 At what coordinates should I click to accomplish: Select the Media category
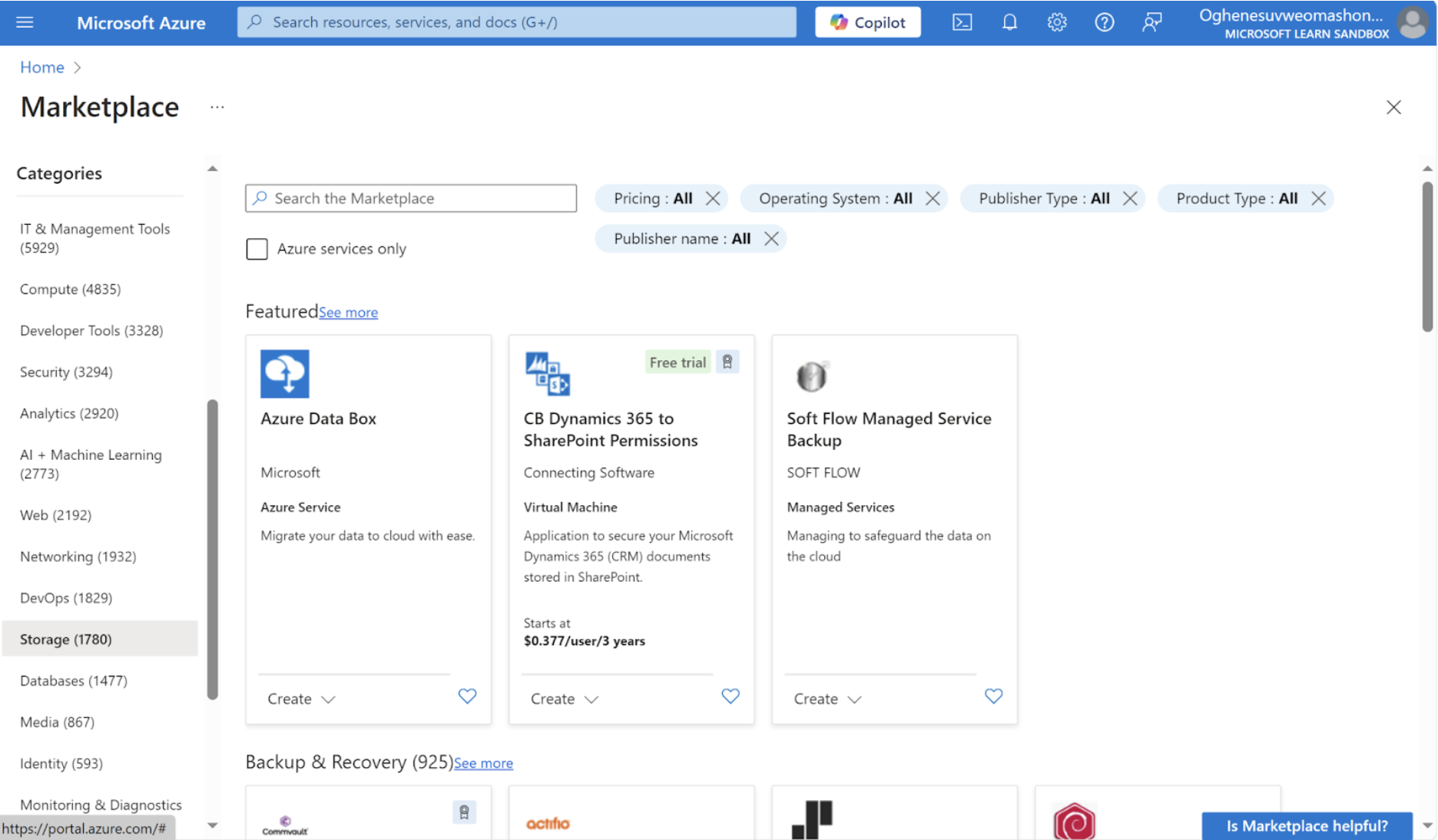[100, 723]
